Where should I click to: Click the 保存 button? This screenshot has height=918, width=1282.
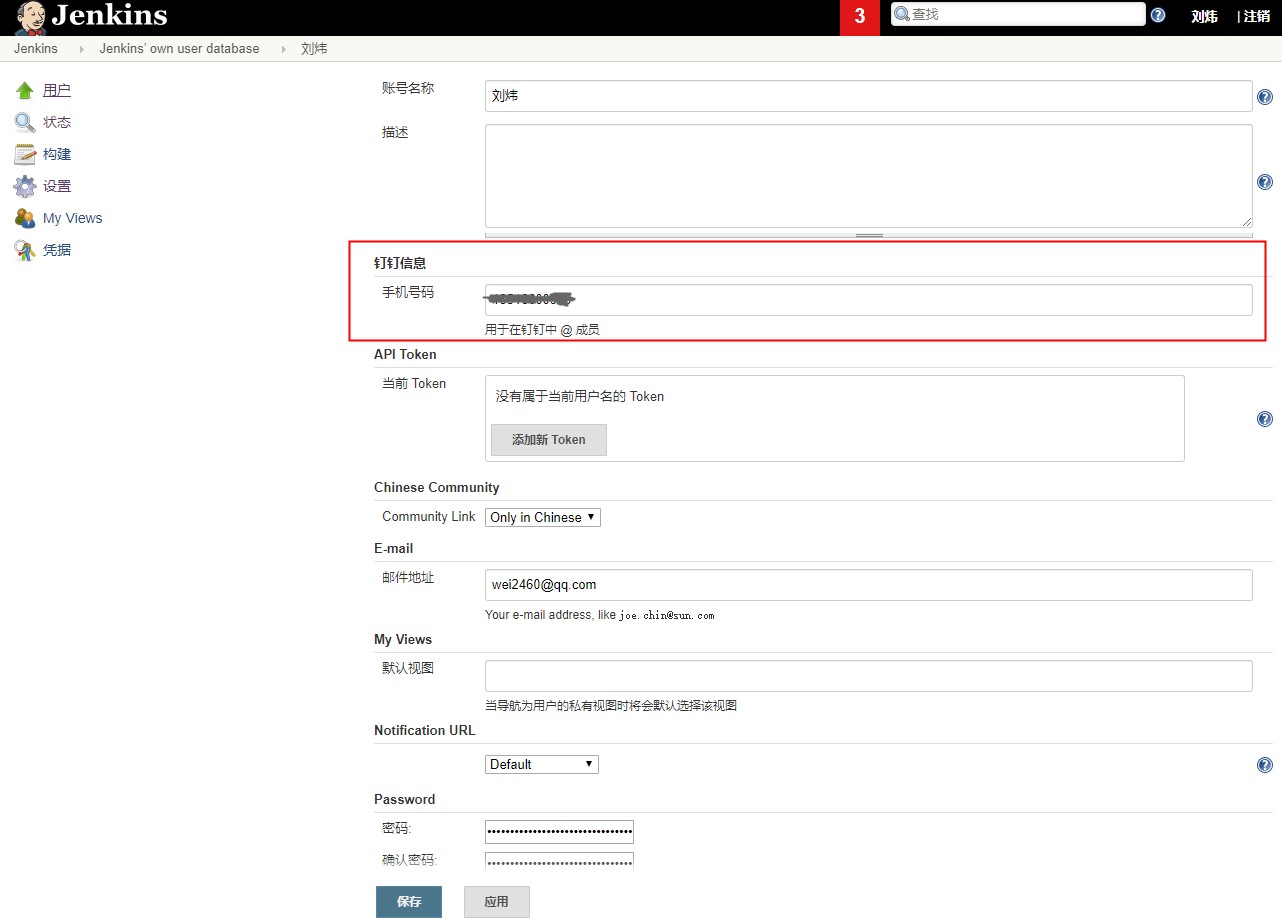pos(409,902)
